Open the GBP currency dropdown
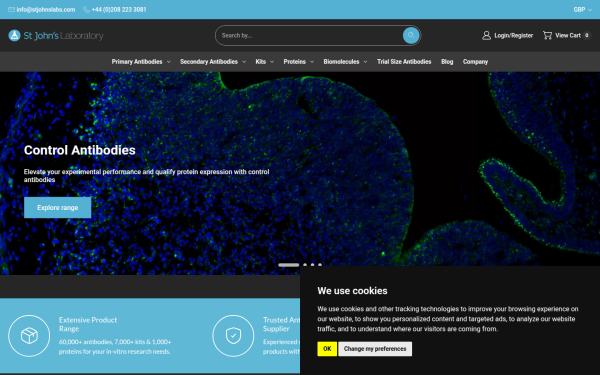 582,10
